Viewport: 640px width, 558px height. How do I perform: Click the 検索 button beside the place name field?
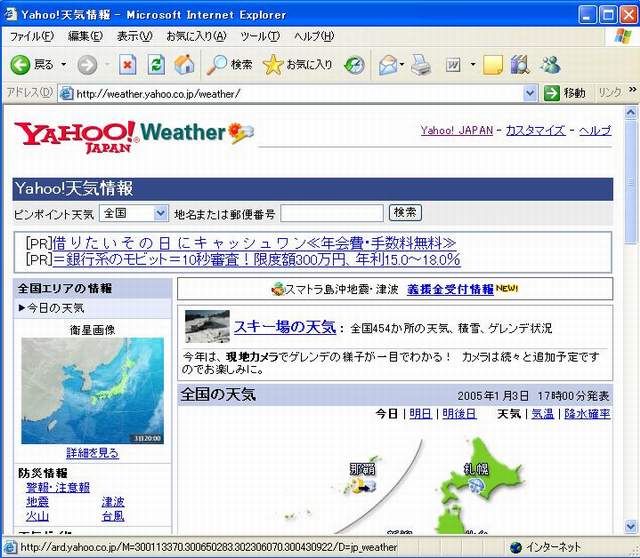click(405, 213)
